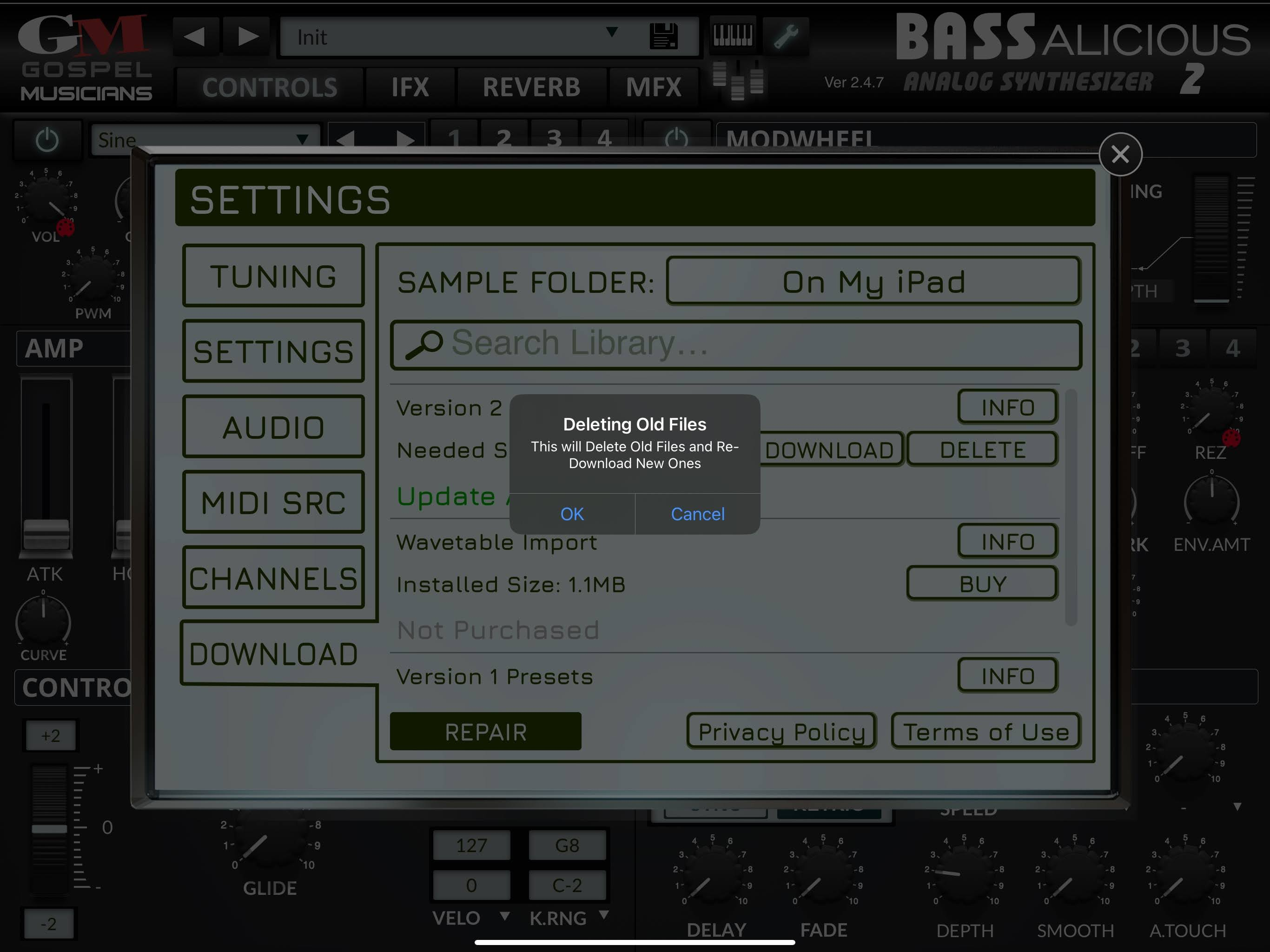
Task: Select the DOWNLOAD sidebar page
Action: [273, 654]
